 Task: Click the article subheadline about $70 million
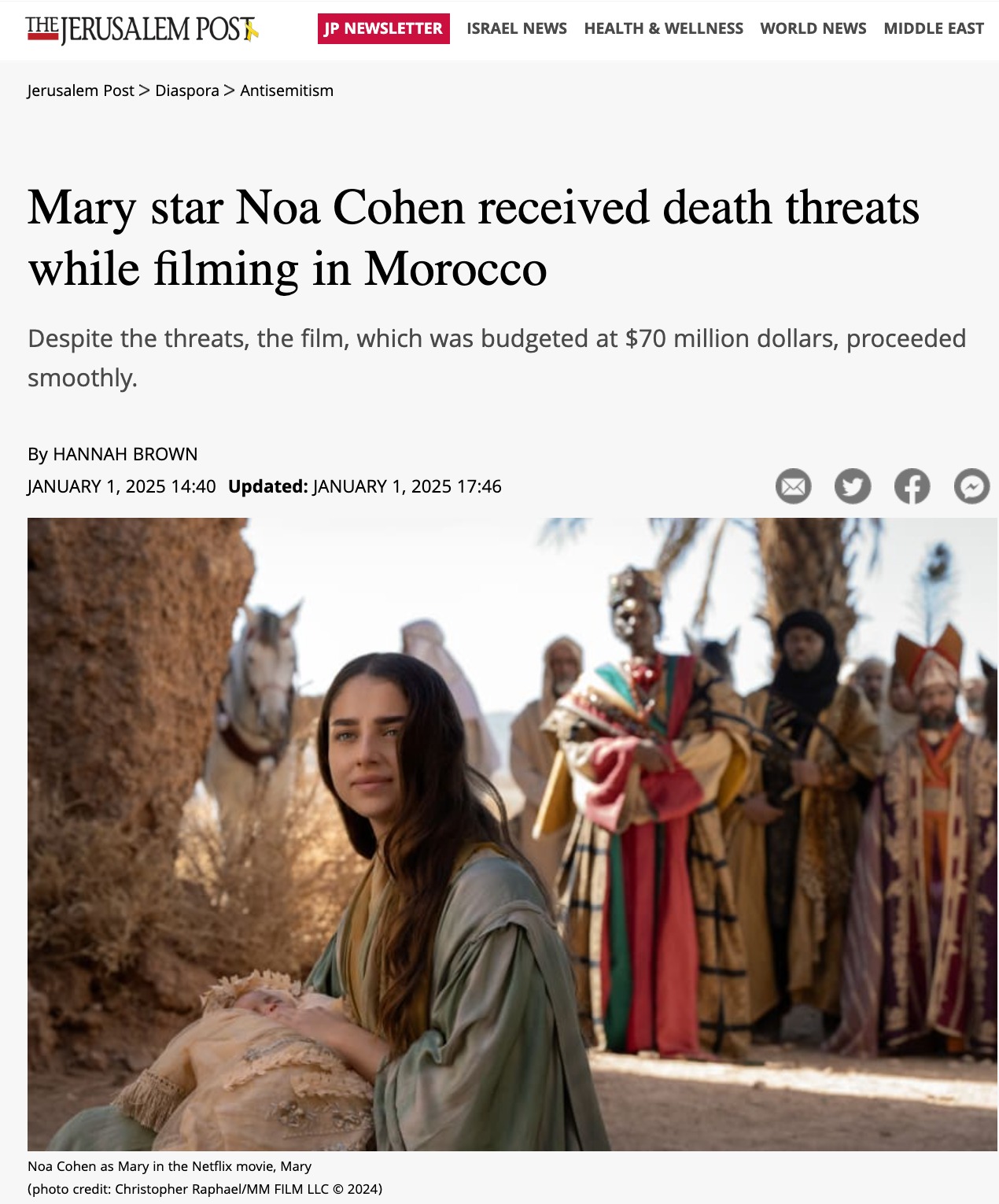click(x=497, y=358)
